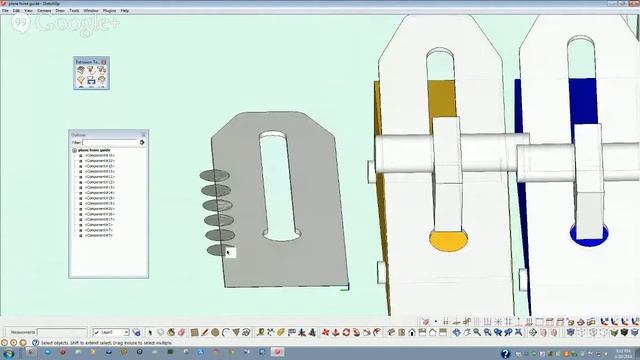The image size is (640, 360).
Task: Open the Outliner details arrow menu
Action: pos(142,142)
